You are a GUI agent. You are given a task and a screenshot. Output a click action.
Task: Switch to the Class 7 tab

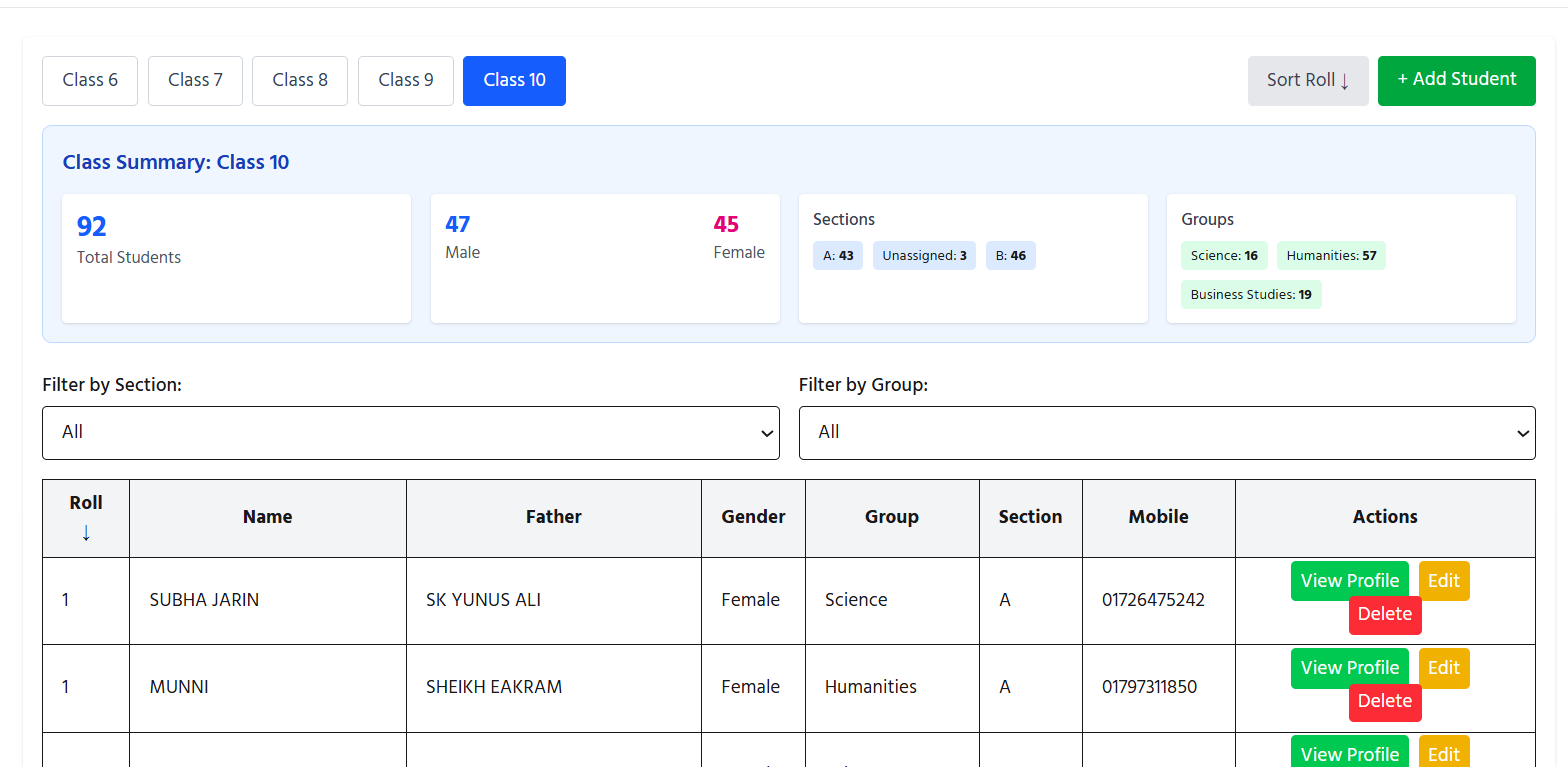[195, 80]
